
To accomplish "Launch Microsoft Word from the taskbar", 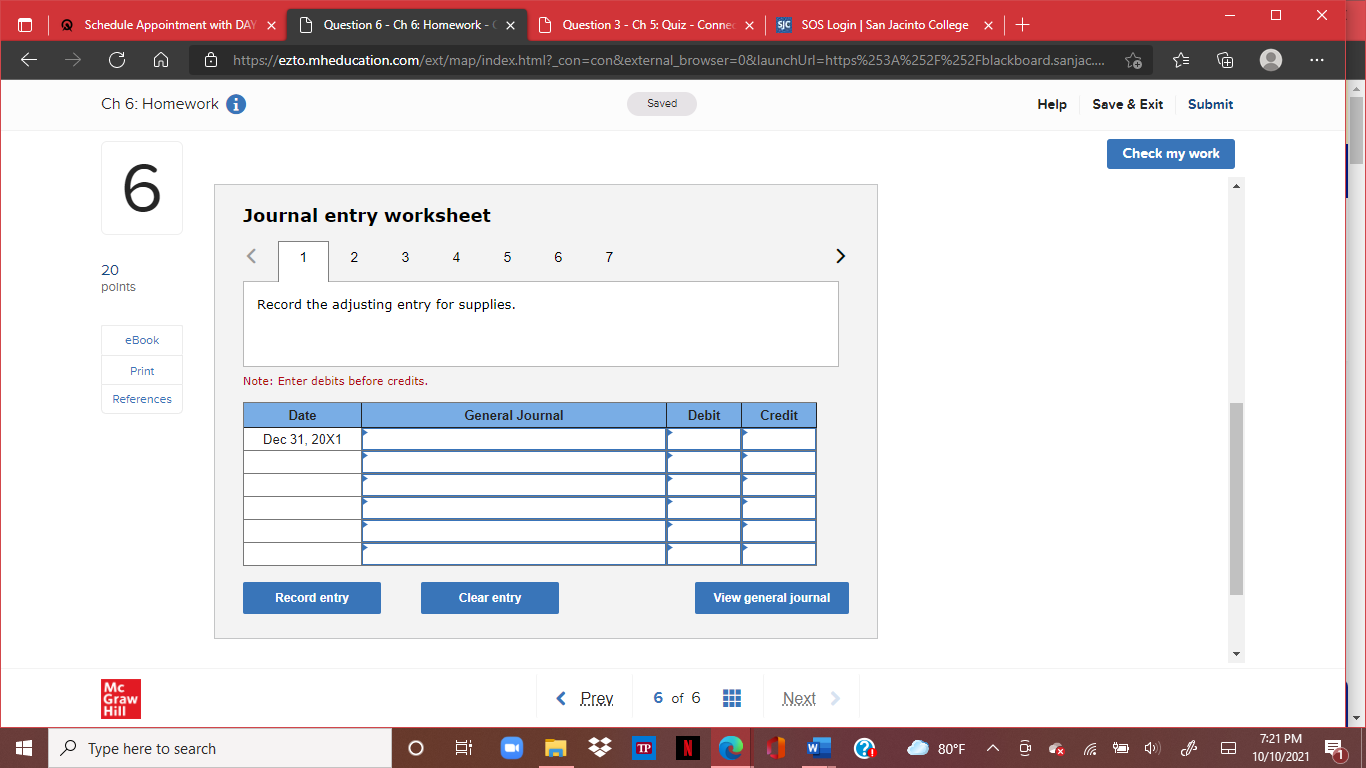I will pyautogui.click(x=819, y=748).
